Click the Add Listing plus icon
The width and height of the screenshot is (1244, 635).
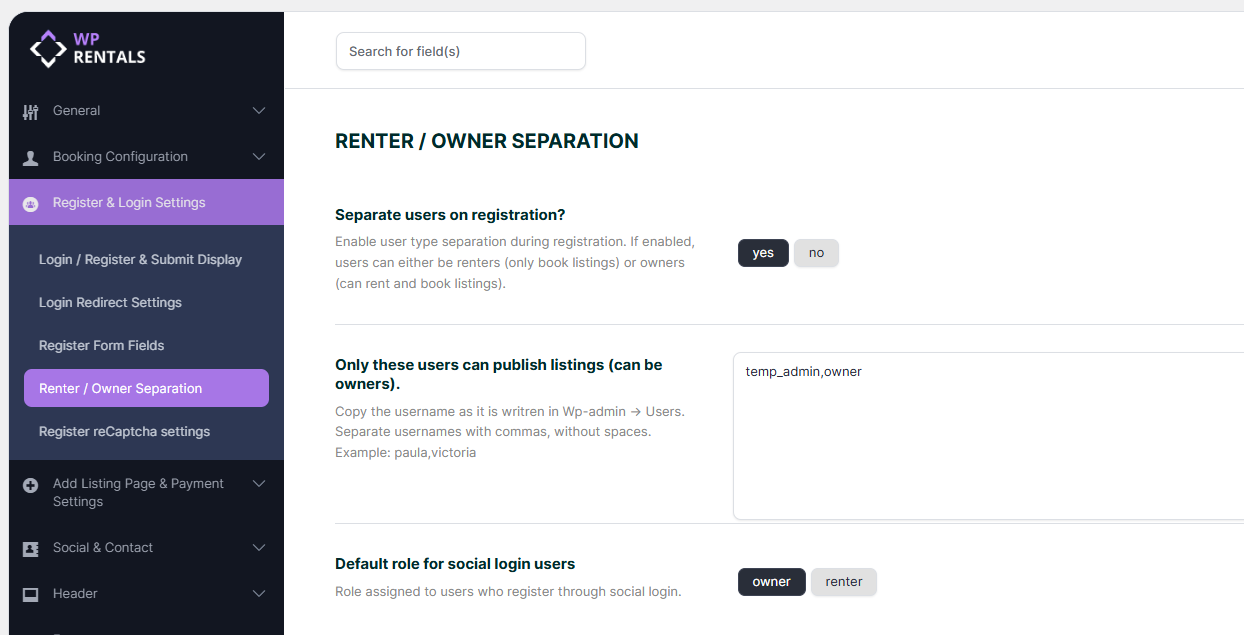point(30,485)
